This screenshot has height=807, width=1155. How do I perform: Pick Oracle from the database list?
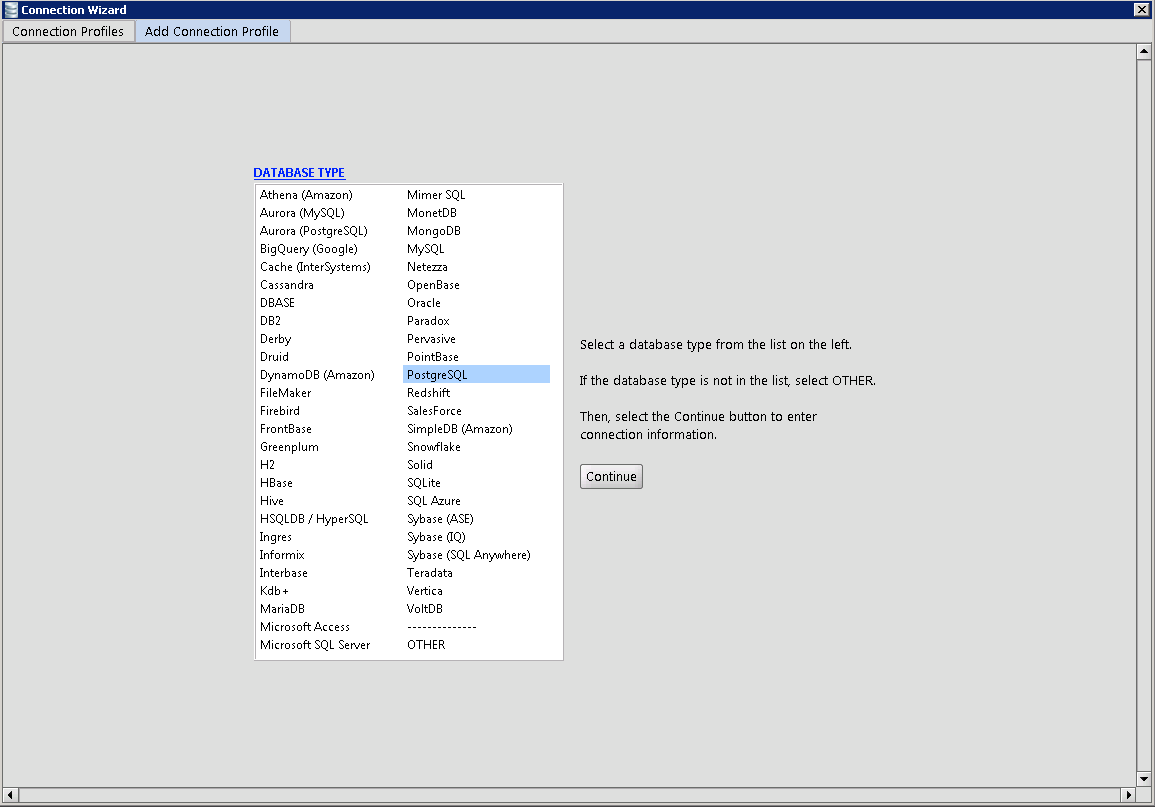(x=424, y=303)
